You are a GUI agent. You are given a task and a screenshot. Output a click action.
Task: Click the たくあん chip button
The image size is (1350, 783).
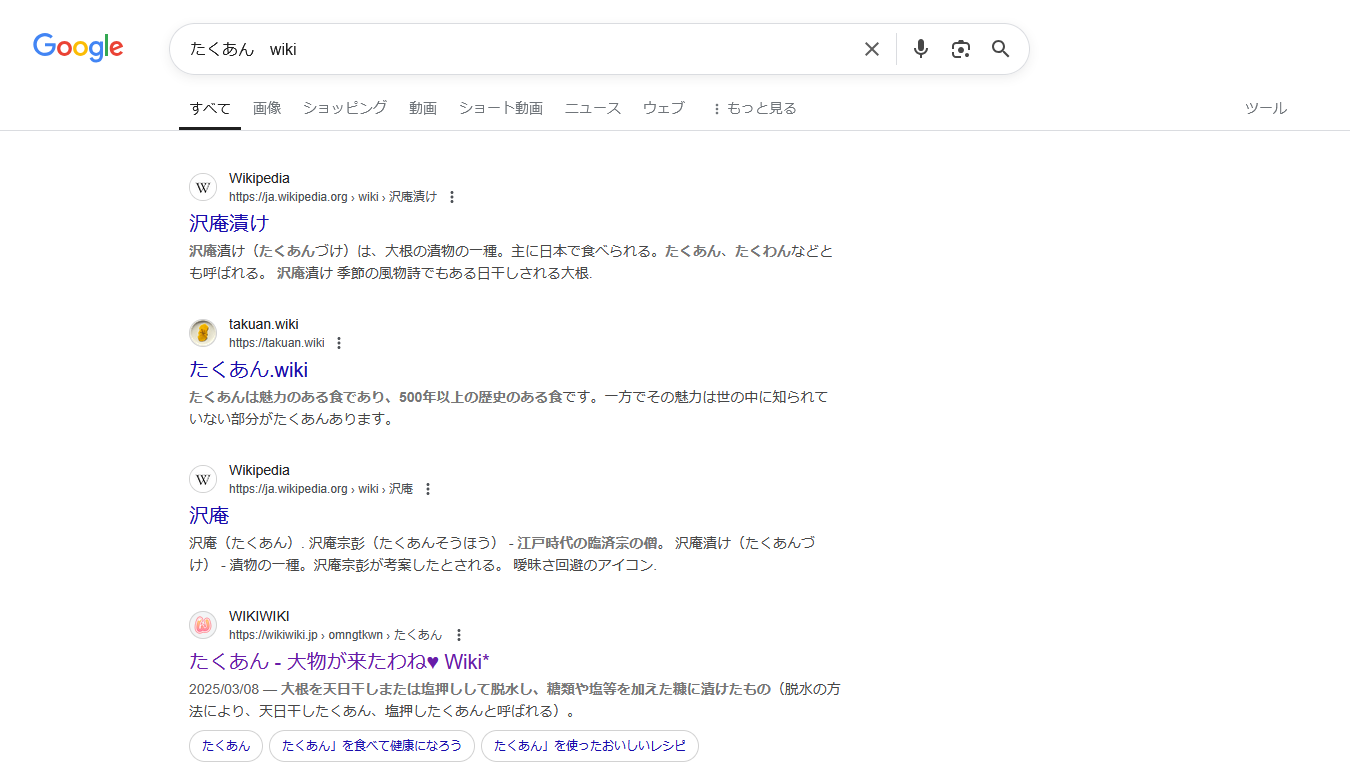click(226, 746)
